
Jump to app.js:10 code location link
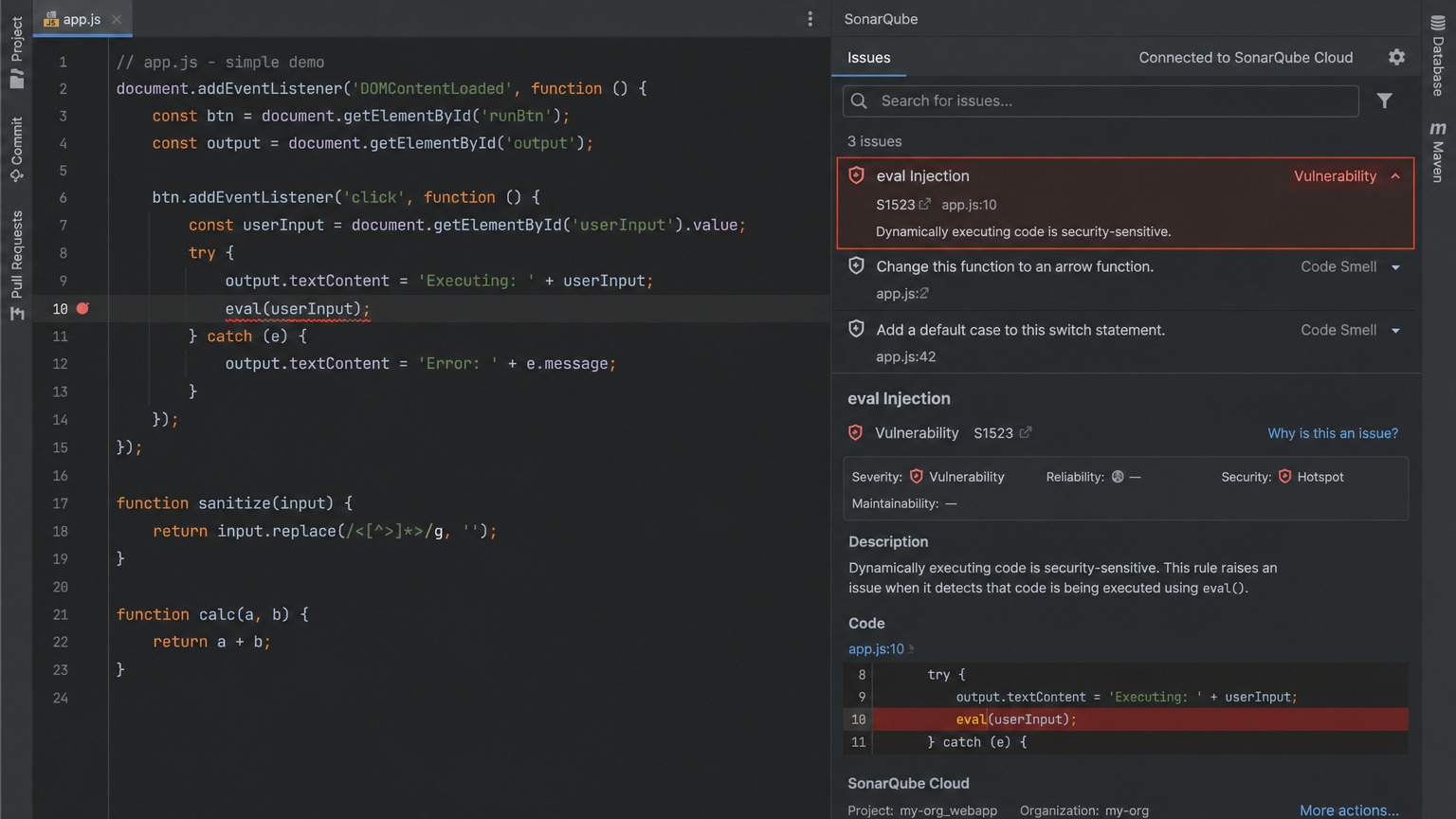click(x=876, y=648)
